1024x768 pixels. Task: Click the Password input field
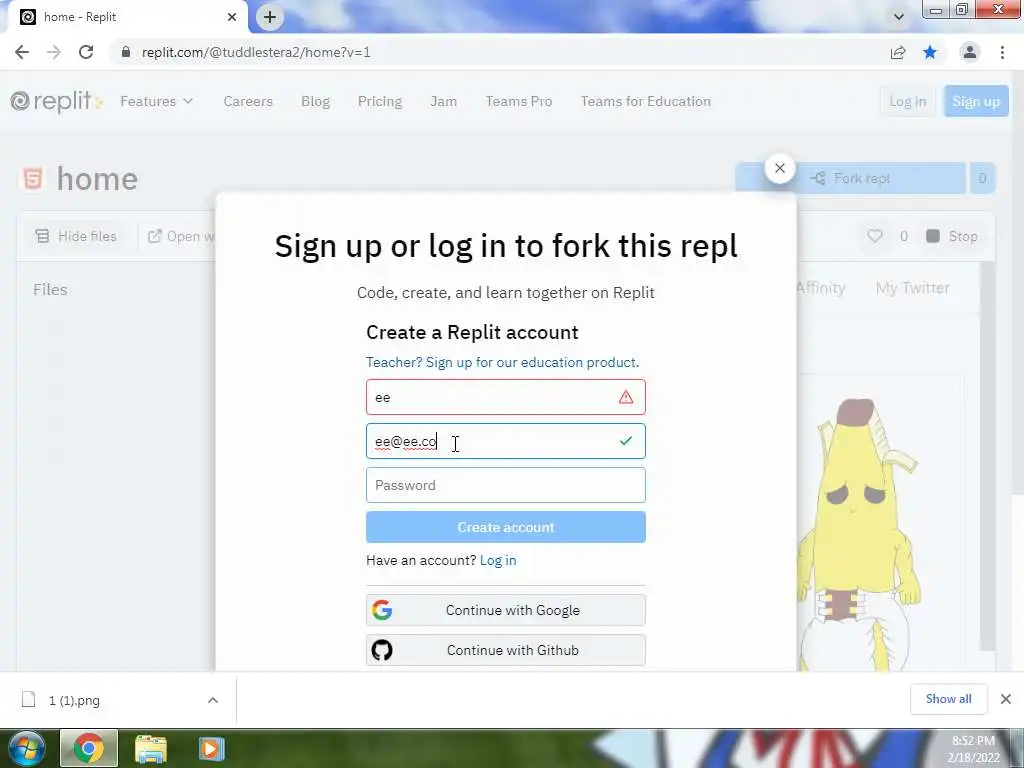[x=505, y=485]
